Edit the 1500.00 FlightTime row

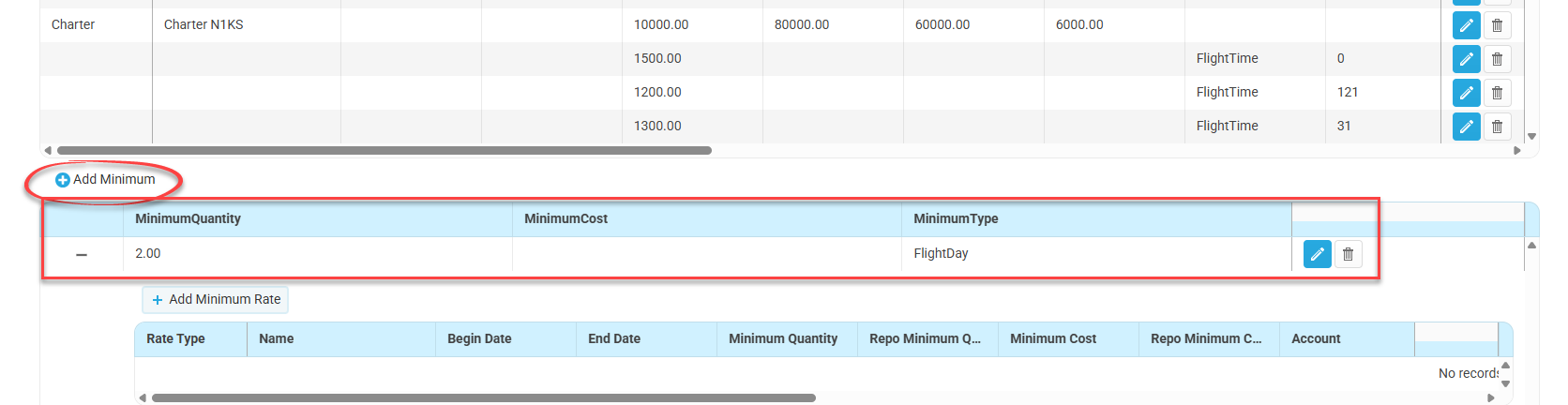(x=1466, y=59)
